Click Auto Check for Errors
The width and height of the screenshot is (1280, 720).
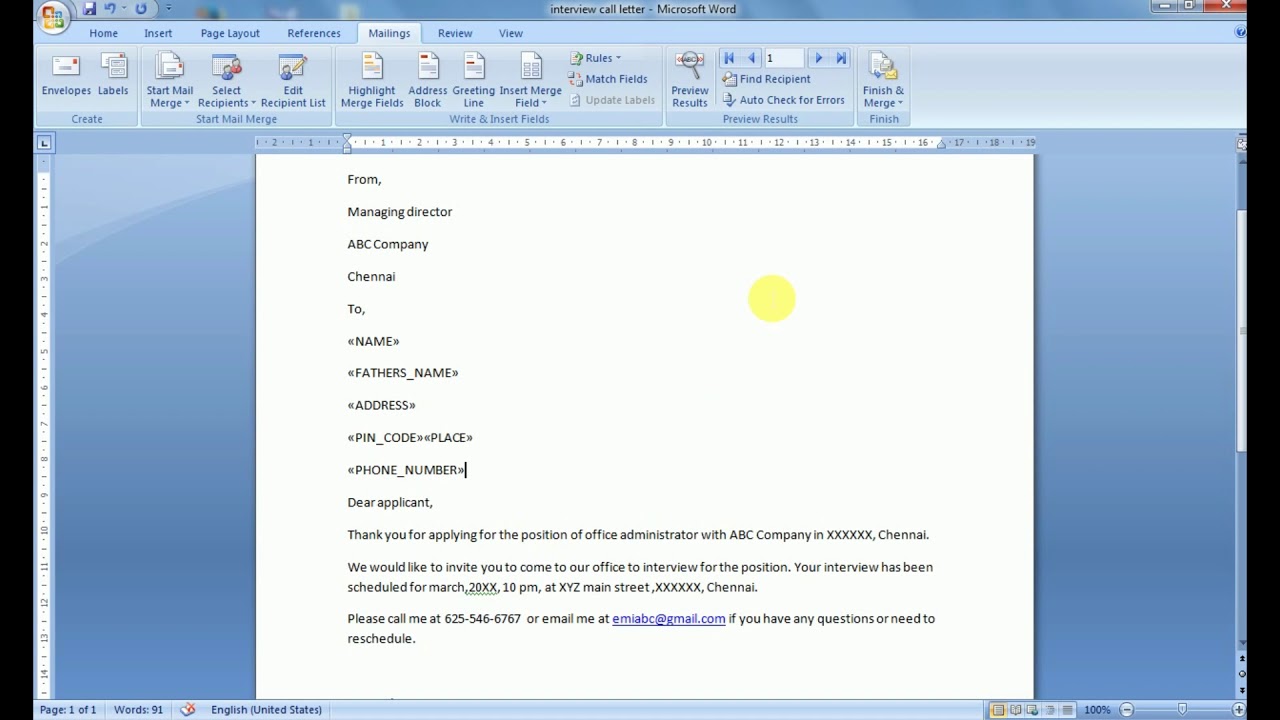point(784,100)
